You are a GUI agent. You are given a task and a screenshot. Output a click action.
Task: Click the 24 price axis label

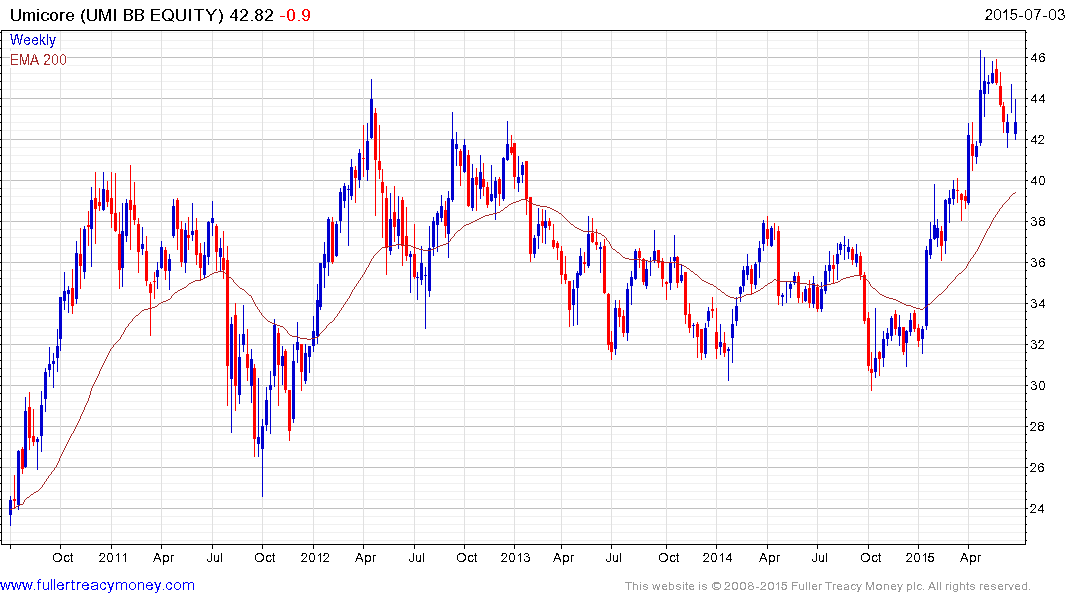click(x=1038, y=509)
